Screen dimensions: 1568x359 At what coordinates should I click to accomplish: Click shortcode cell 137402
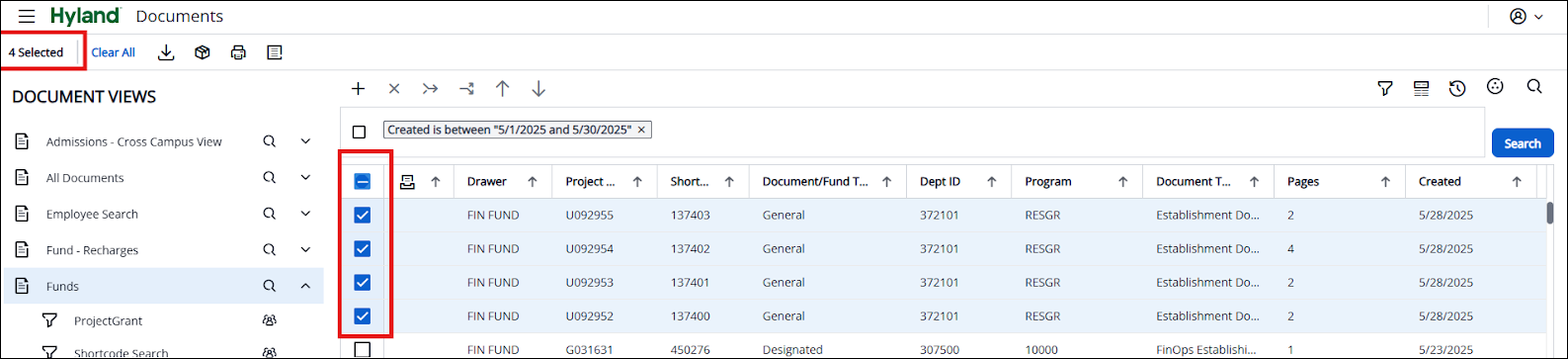pyautogui.click(x=690, y=249)
